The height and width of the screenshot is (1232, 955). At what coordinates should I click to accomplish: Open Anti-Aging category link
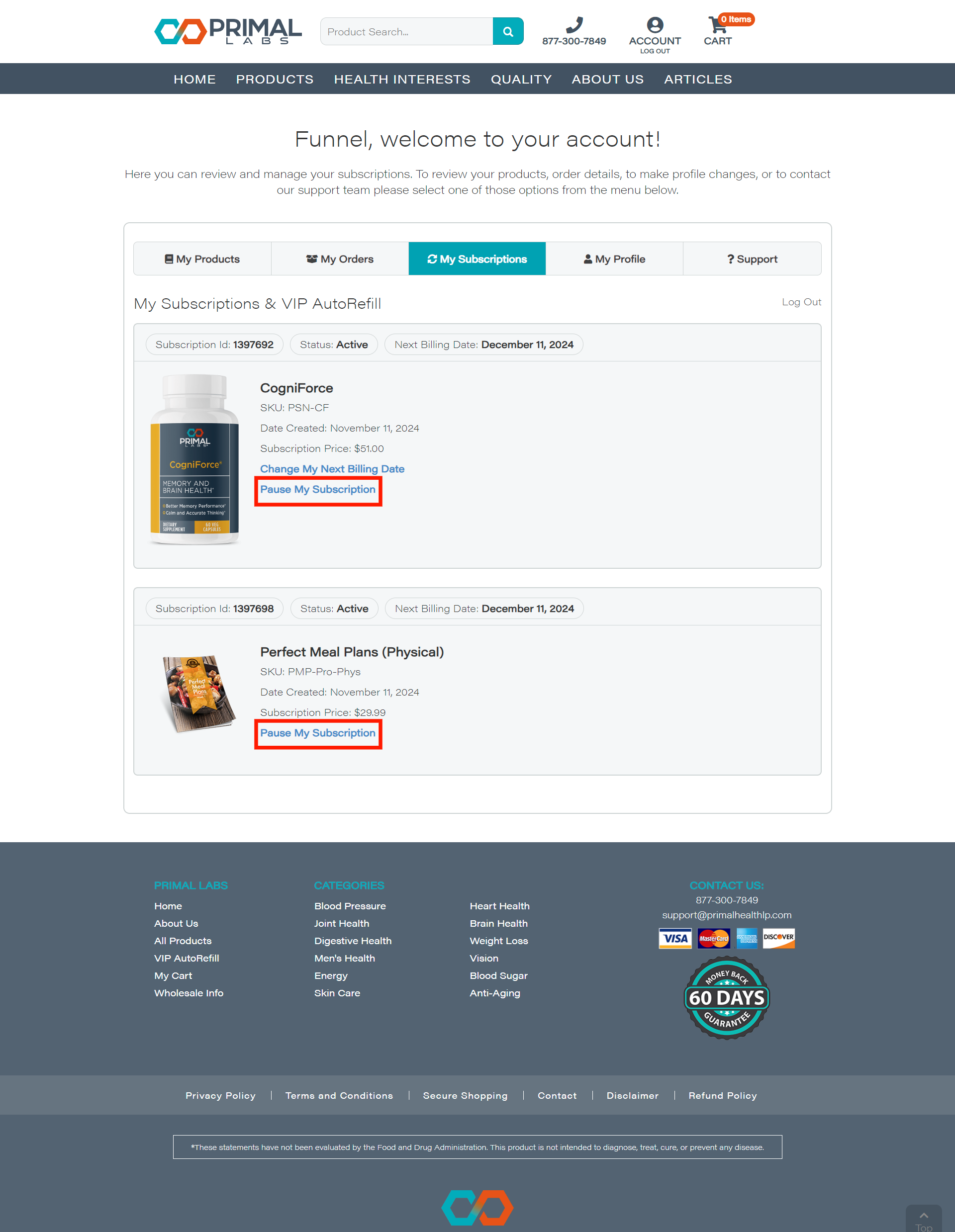495,993
